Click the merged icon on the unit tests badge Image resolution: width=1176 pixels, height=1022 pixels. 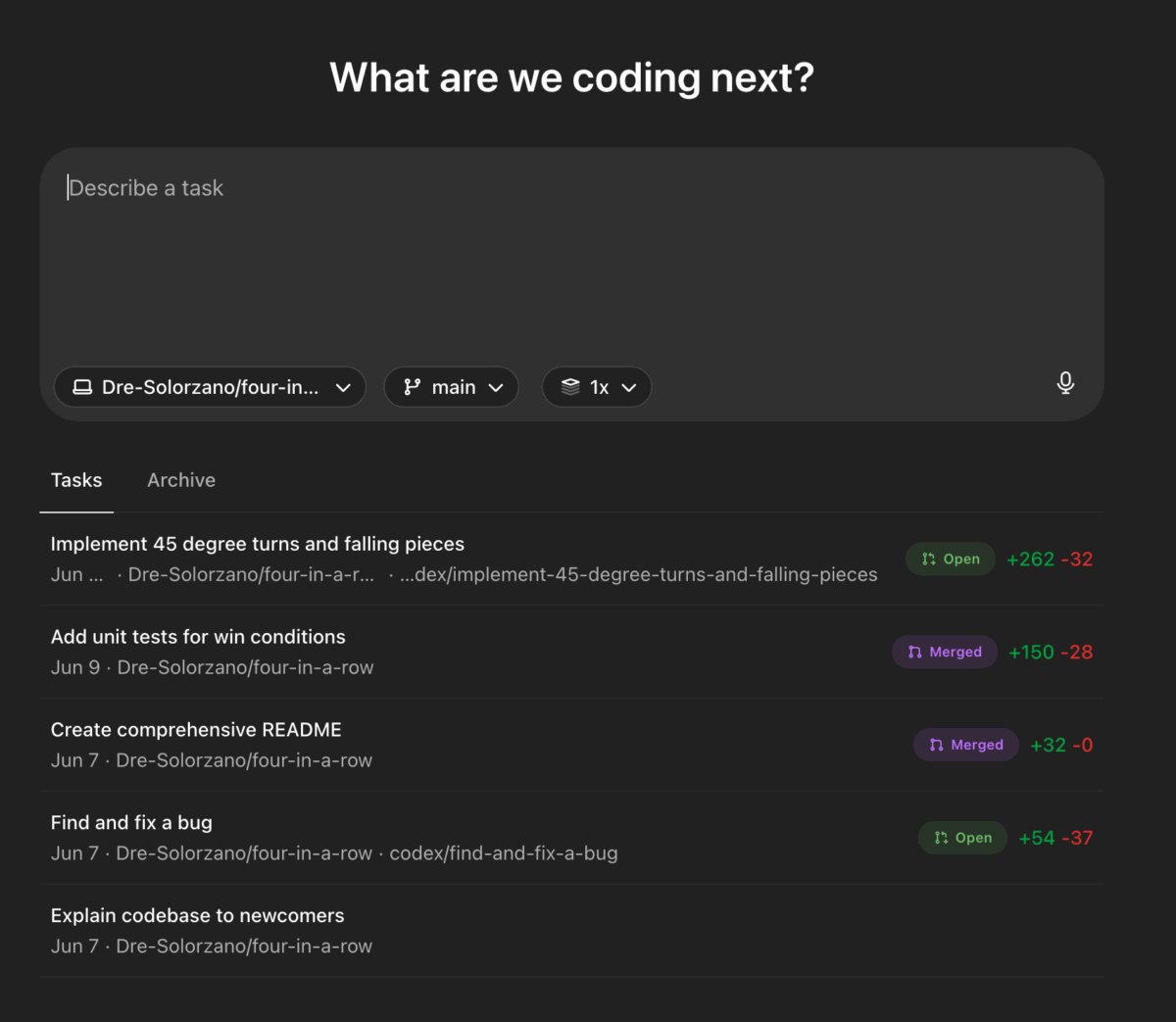pos(914,652)
